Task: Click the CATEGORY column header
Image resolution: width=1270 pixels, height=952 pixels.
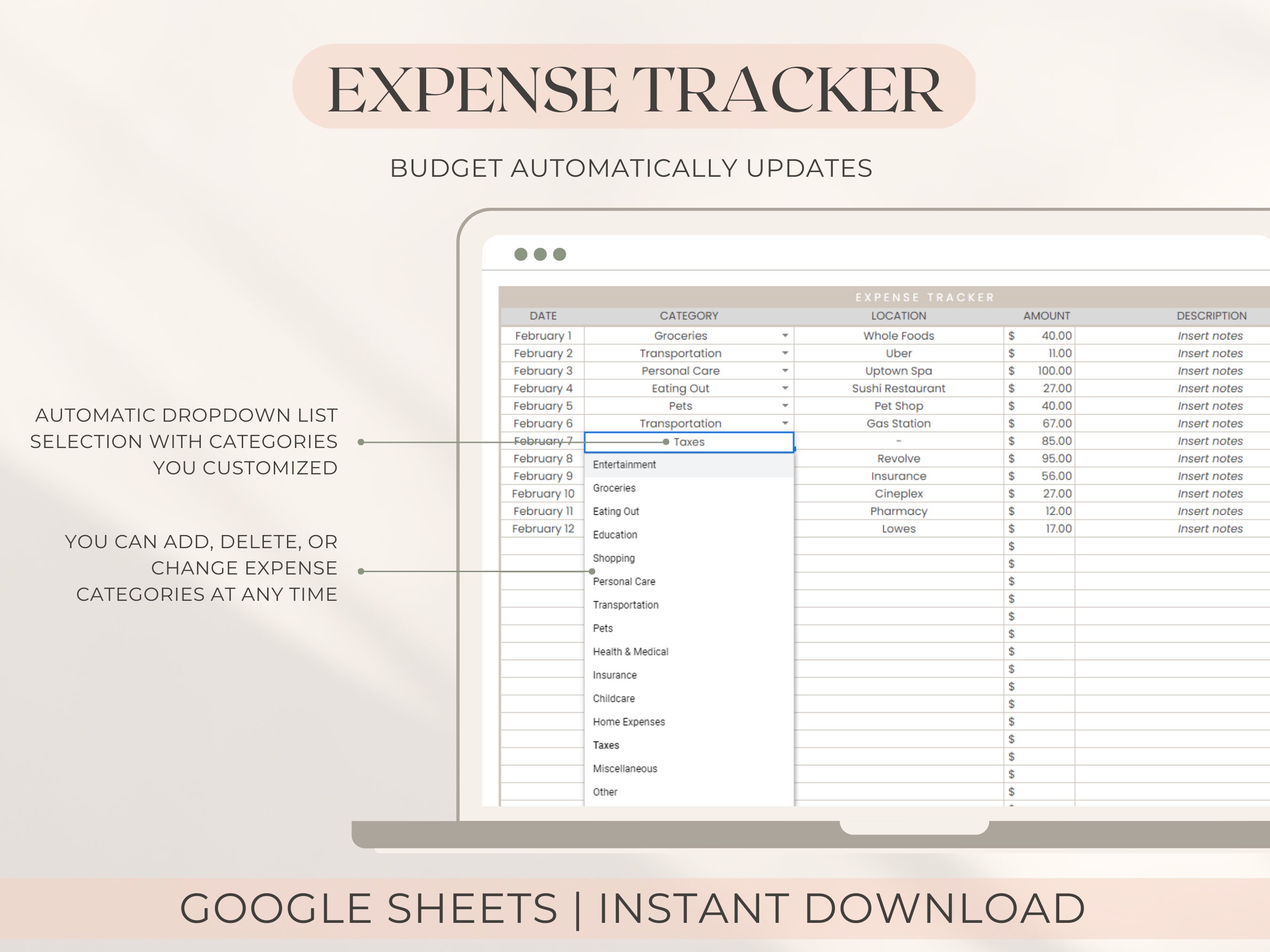Action: pyautogui.click(x=689, y=315)
